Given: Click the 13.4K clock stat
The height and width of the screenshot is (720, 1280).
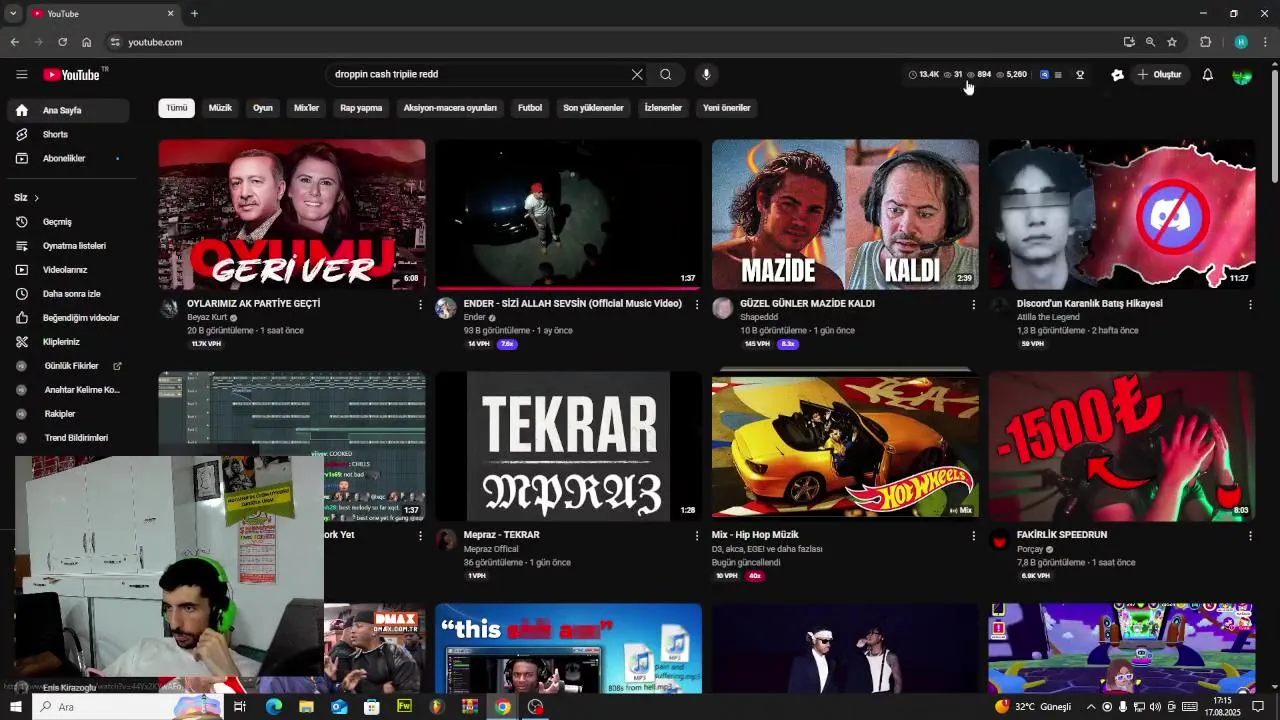Looking at the screenshot, I should [x=924, y=75].
